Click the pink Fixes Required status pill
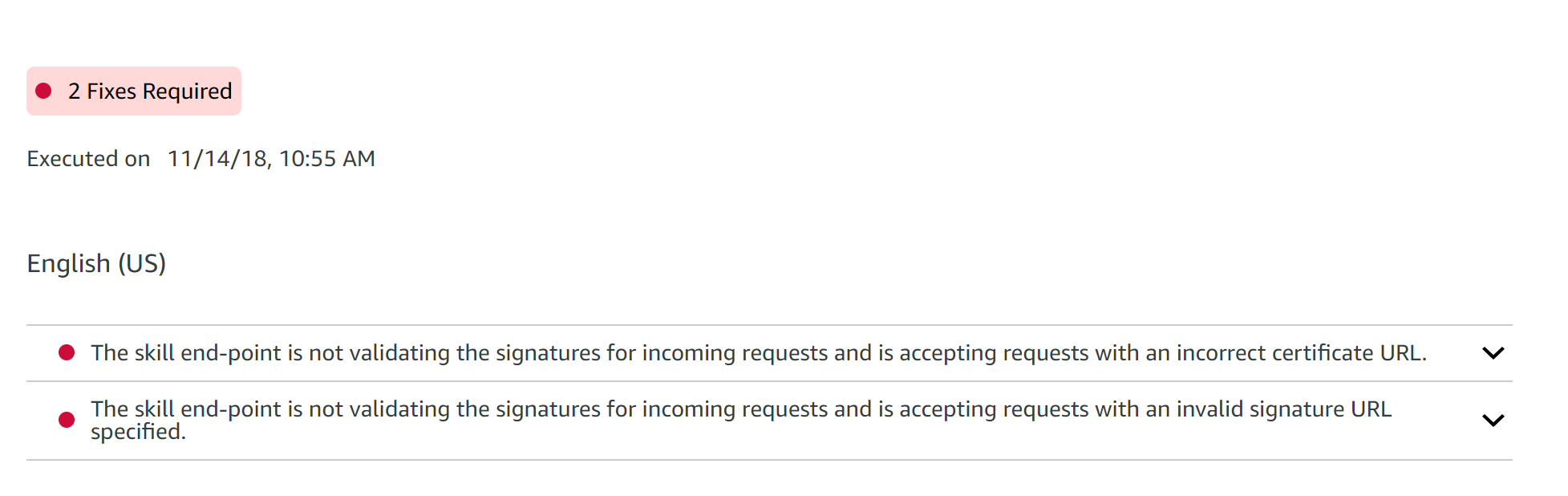The height and width of the screenshot is (496, 1568). 133,91
